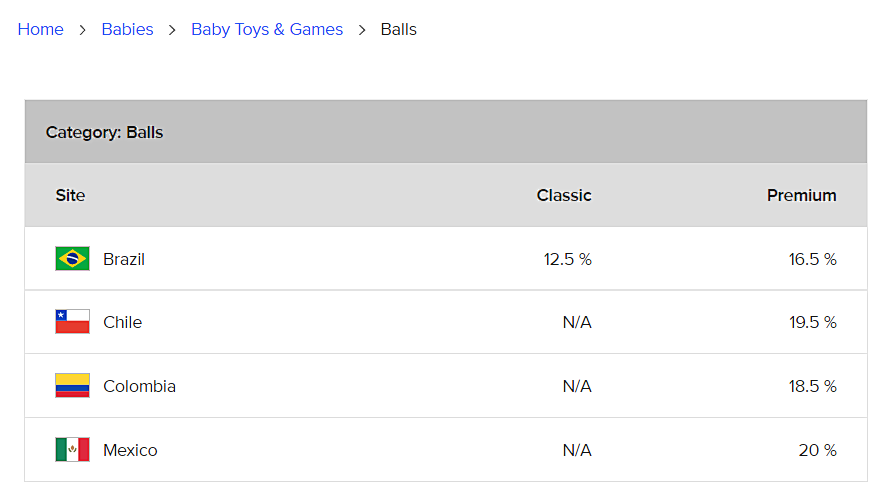The height and width of the screenshot is (501, 890).
Task: Open the Home breadcrumb link
Action: [x=40, y=29]
